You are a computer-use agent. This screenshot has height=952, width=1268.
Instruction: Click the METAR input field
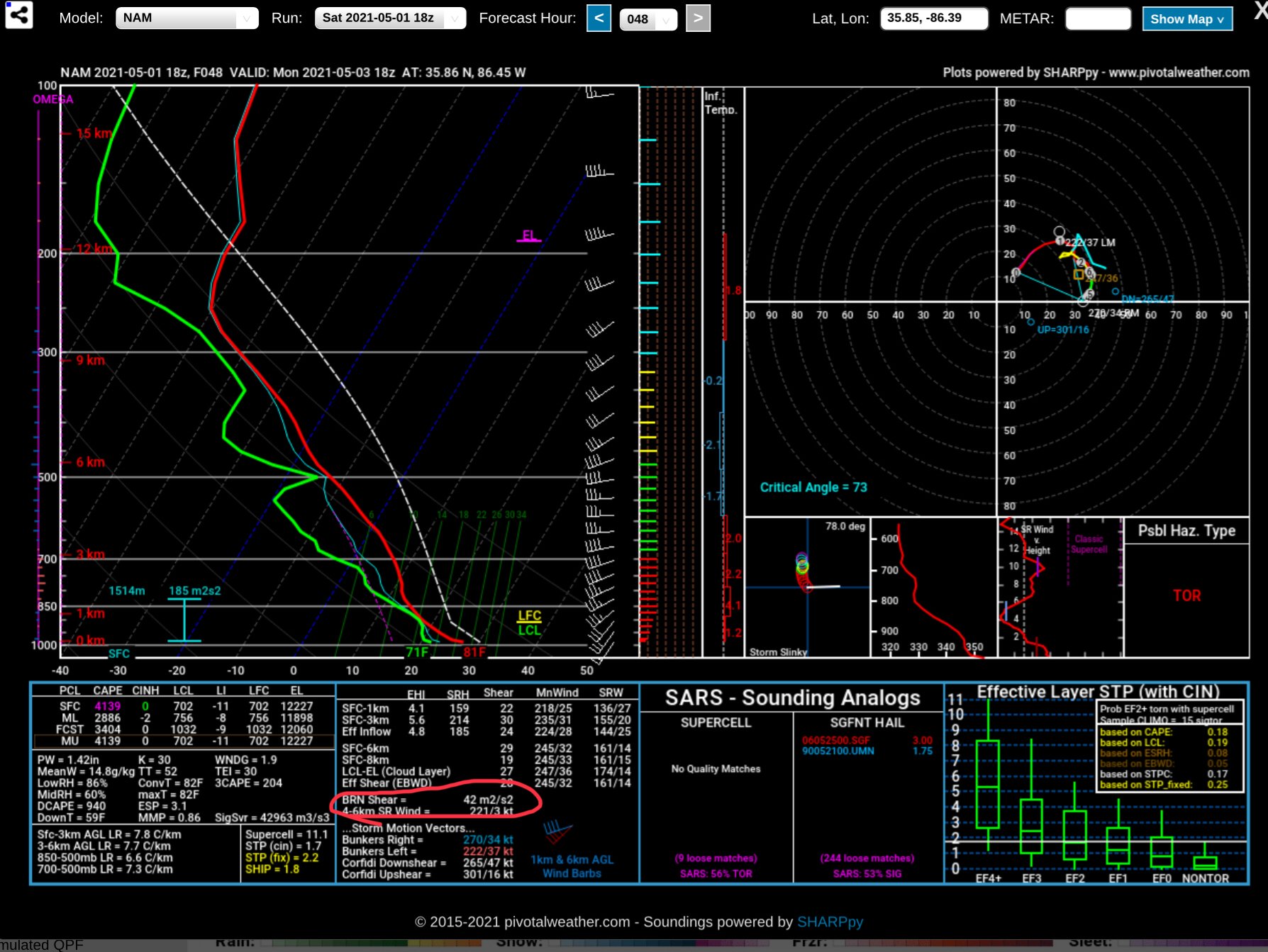1098,18
